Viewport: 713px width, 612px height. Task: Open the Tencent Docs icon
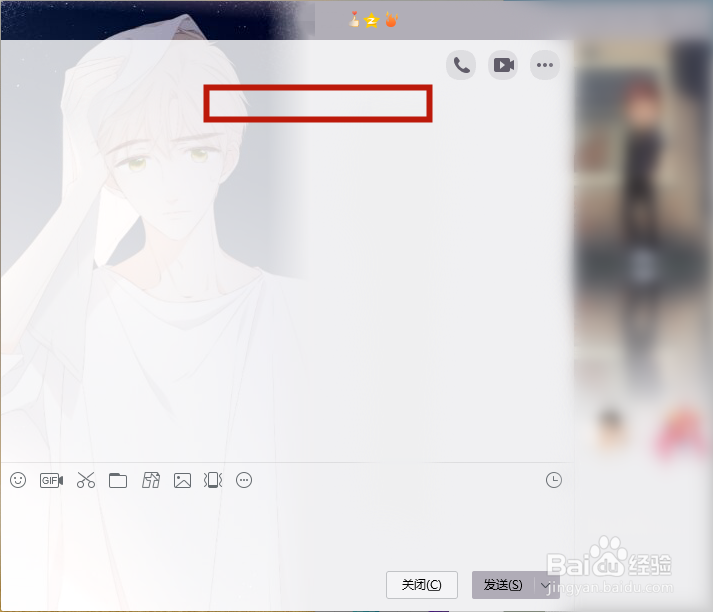151,480
